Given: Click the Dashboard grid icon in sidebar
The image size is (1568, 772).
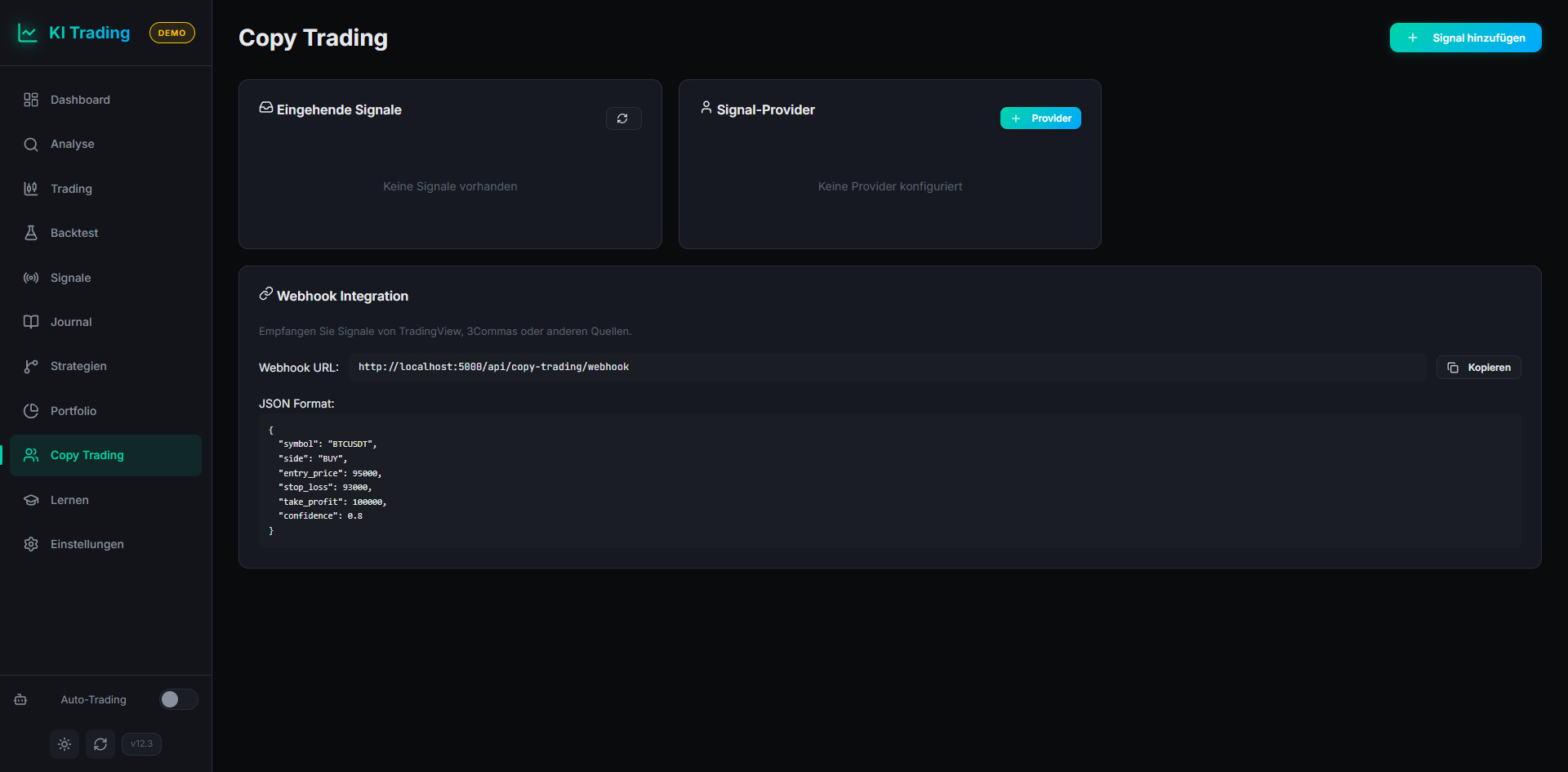Looking at the screenshot, I should pyautogui.click(x=31, y=100).
